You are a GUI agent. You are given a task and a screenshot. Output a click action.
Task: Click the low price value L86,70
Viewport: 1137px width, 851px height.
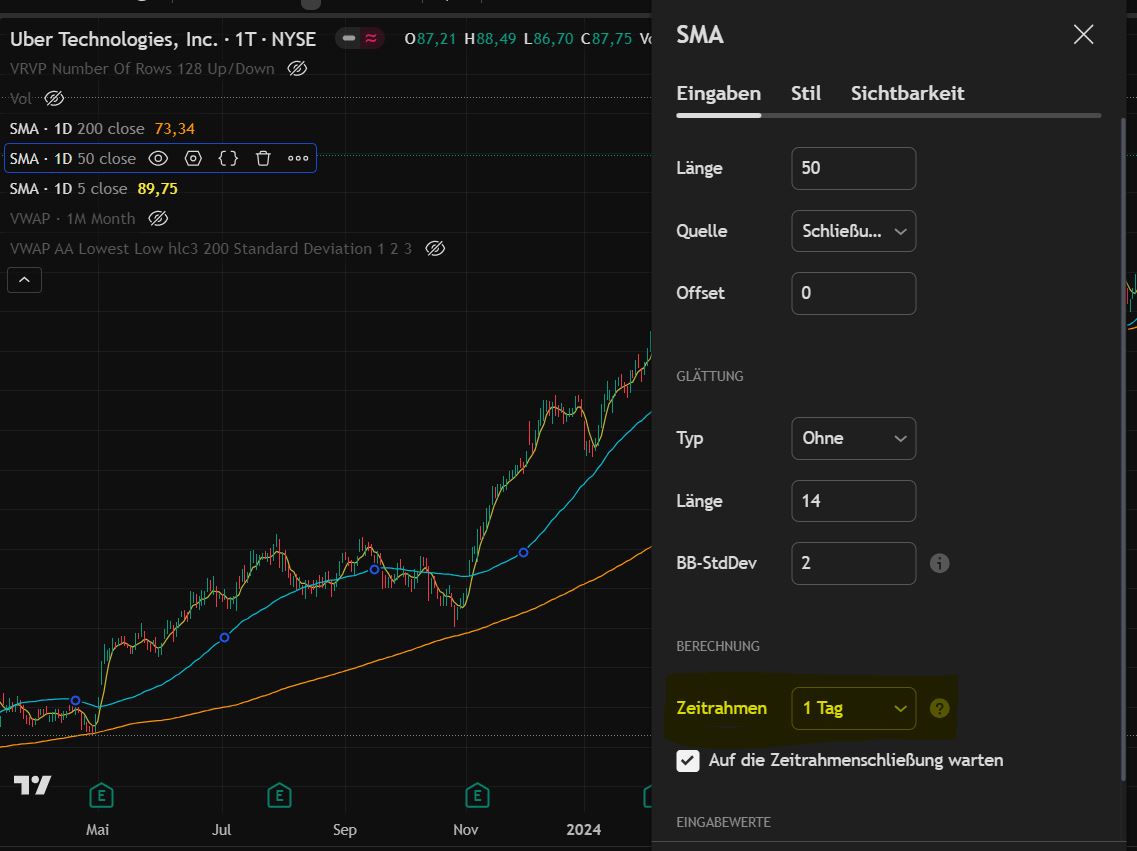tap(548, 38)
